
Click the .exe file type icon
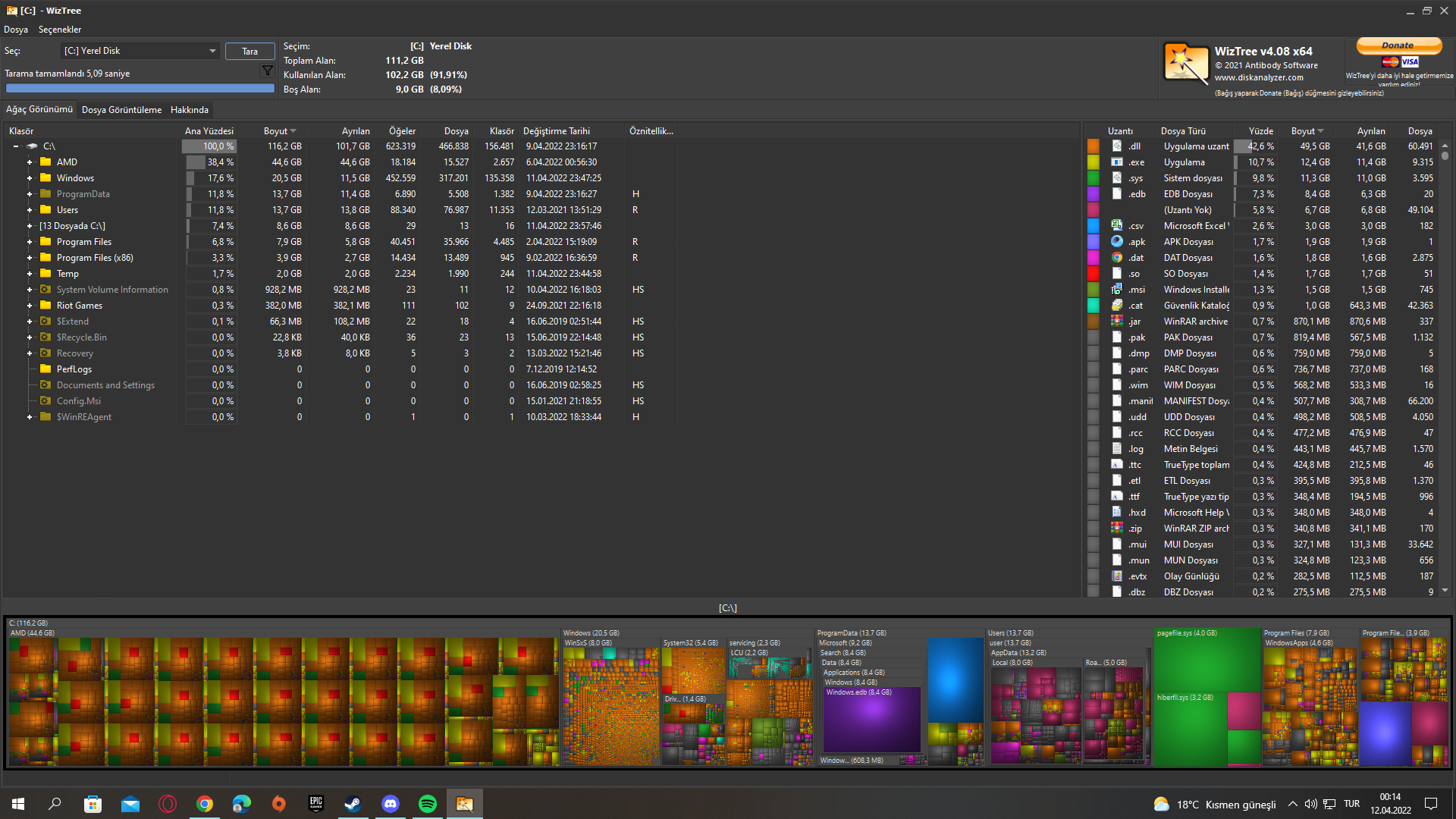pyautogui.click(x=1117, y=162)
